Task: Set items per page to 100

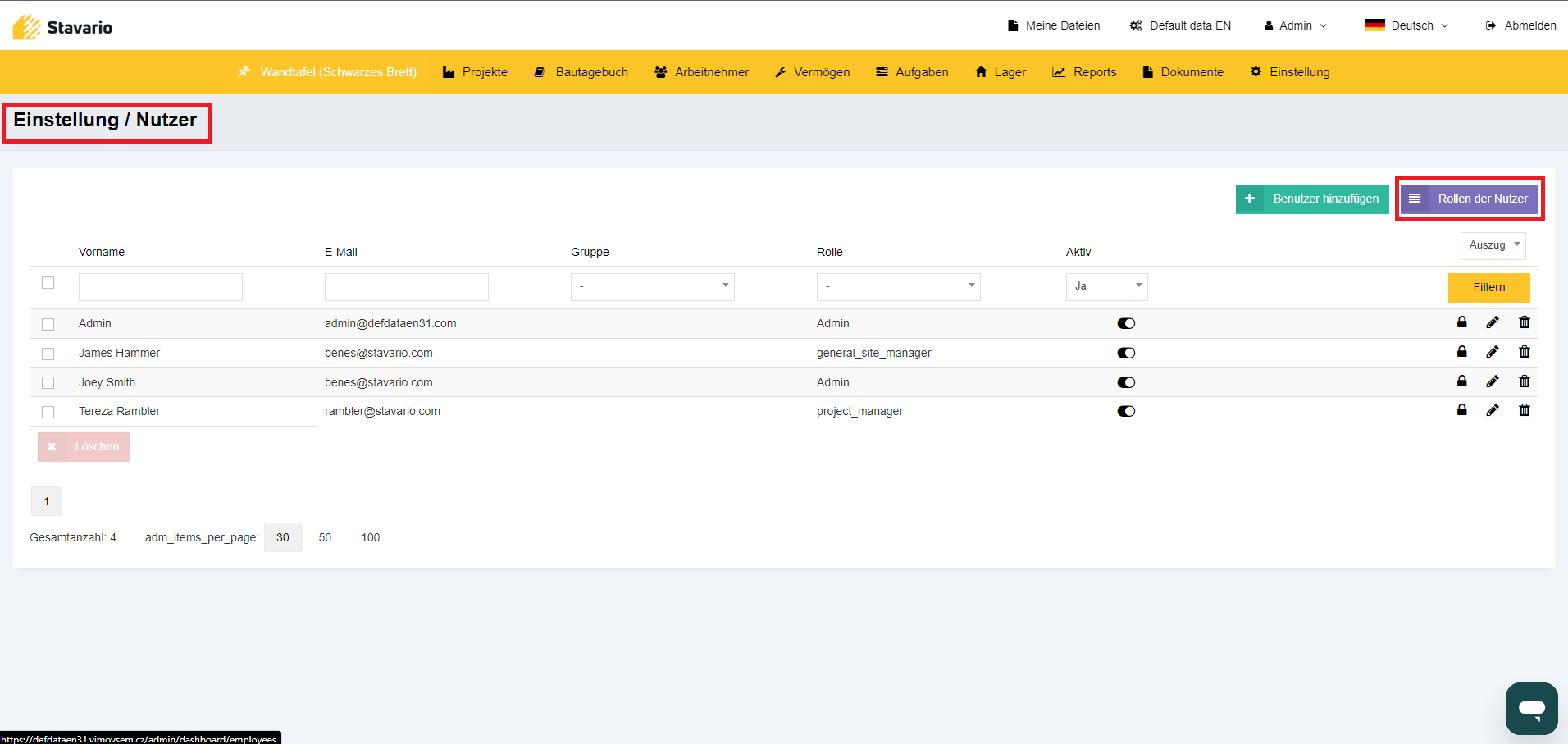Action: click(371, 537)
